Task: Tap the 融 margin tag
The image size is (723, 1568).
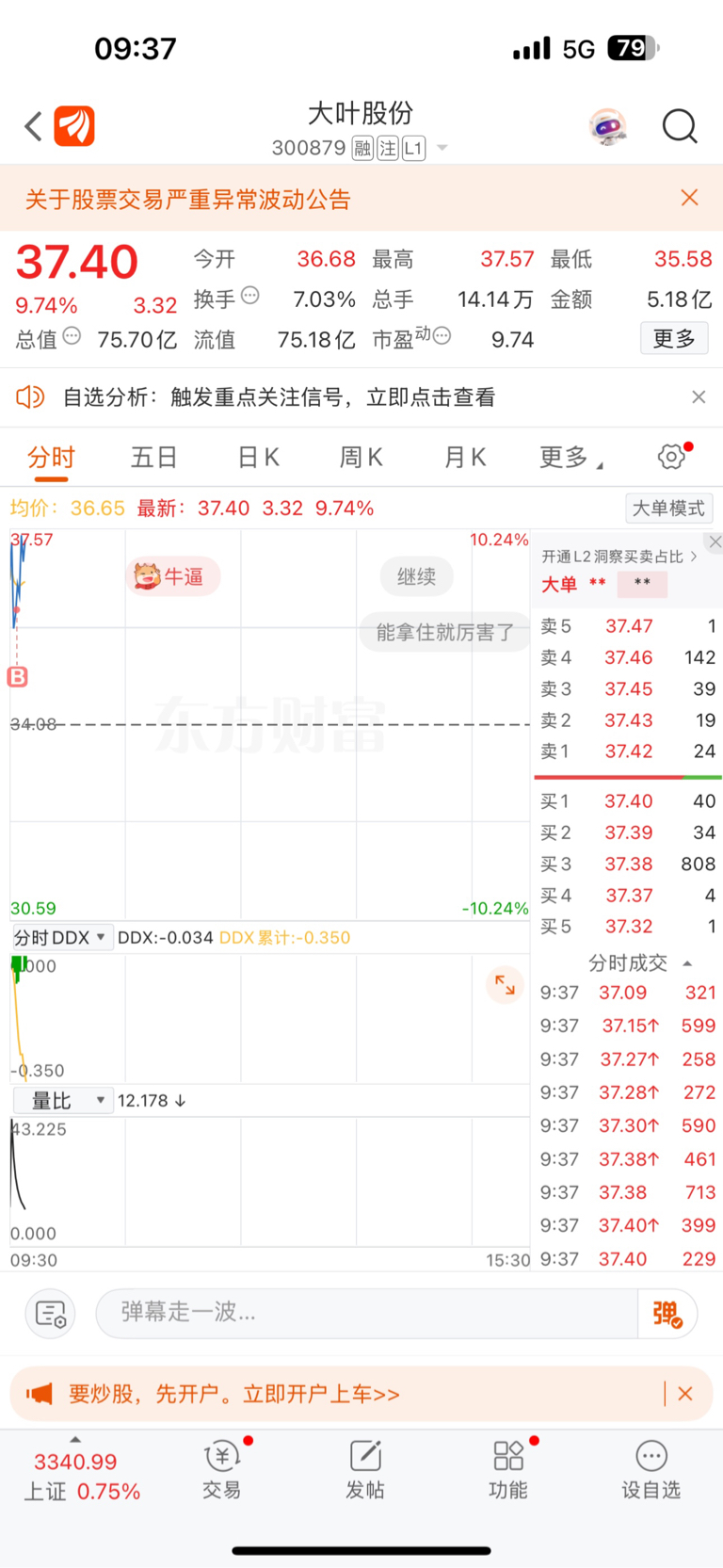Action: (362, 148)
